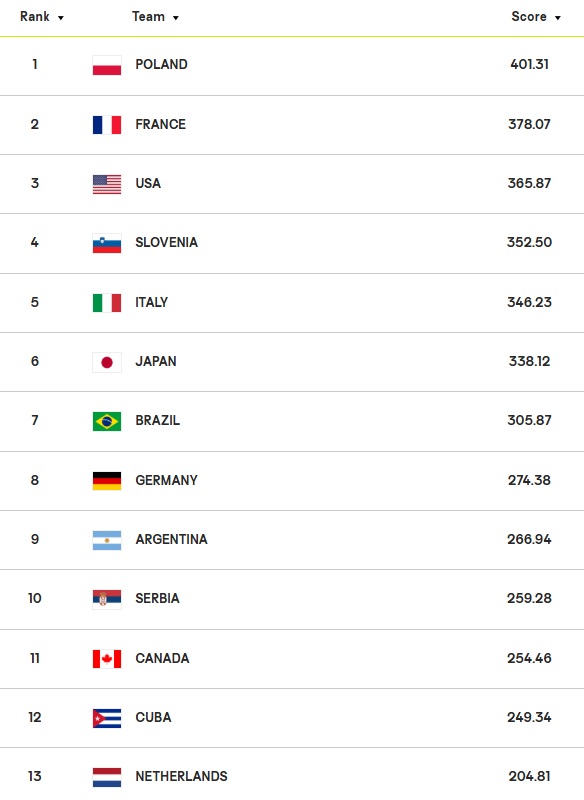This screenshot has height=800, width=584.
Task: Select the Japan flag icon
Action: pyautogui.click(x=107, y=362)
